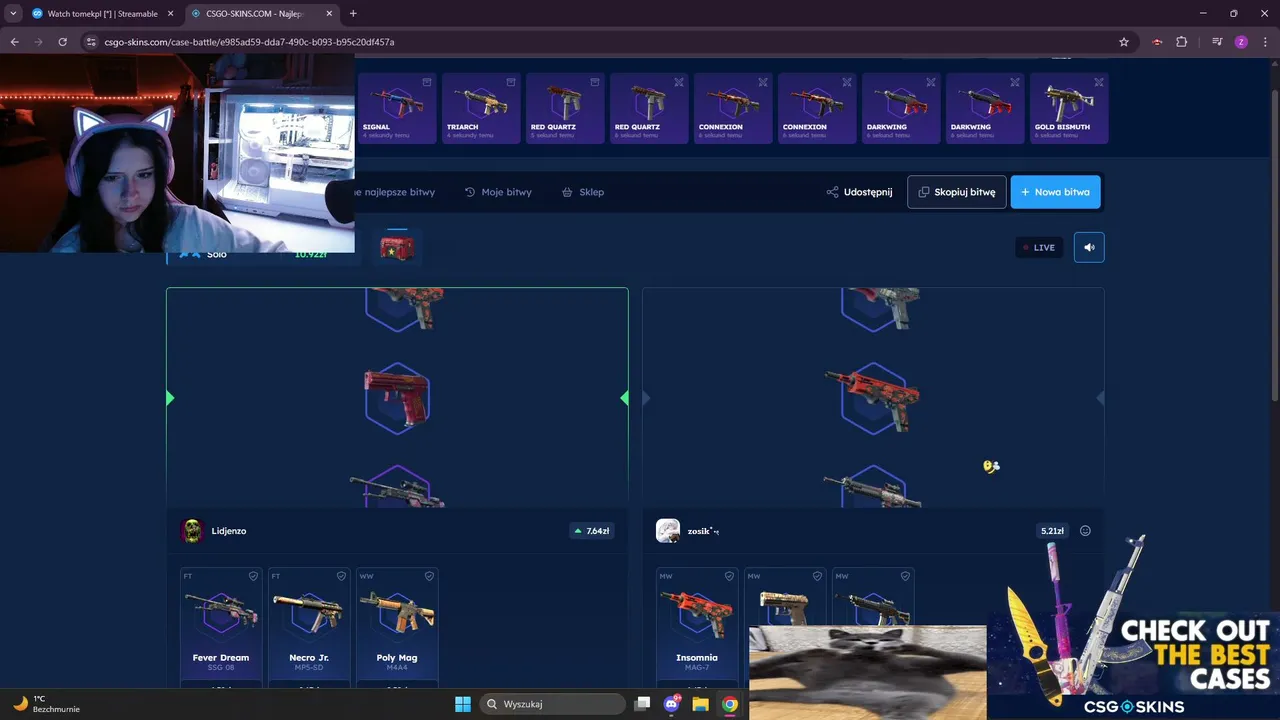Click the Lidjenzo player name

(x=229, y=531)
